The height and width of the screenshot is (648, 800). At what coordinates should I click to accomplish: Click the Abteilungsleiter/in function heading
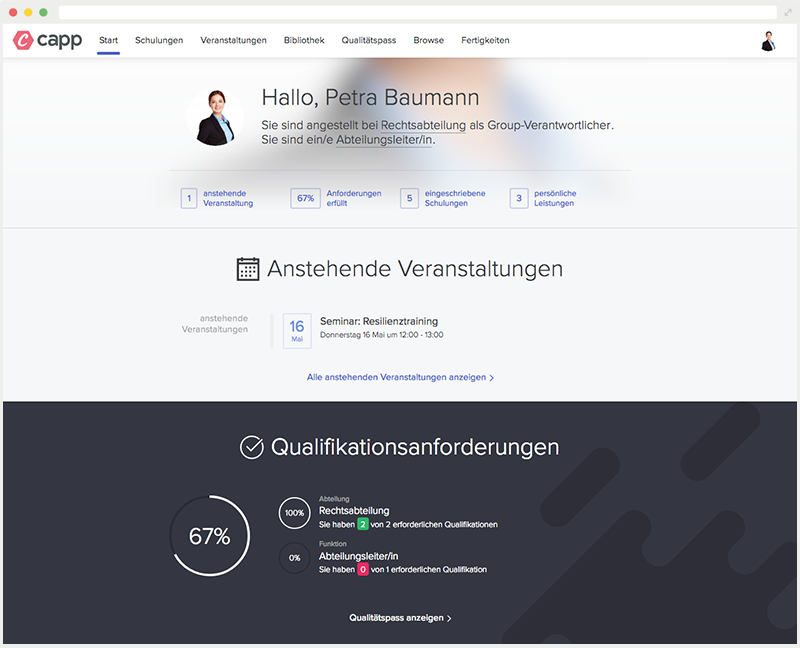359,556
